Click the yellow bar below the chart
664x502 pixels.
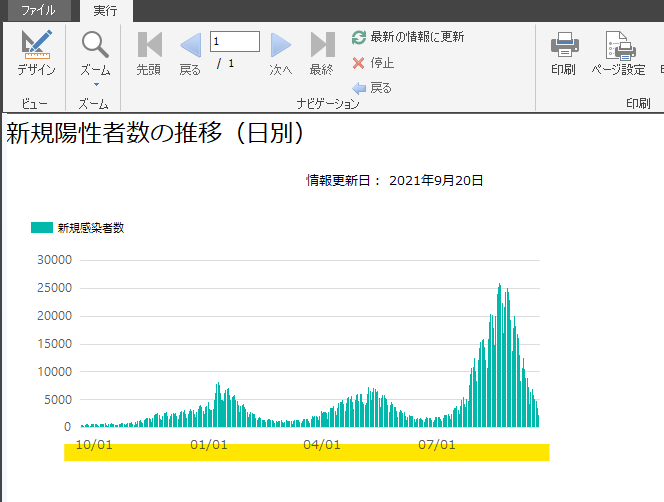[306, 452]
